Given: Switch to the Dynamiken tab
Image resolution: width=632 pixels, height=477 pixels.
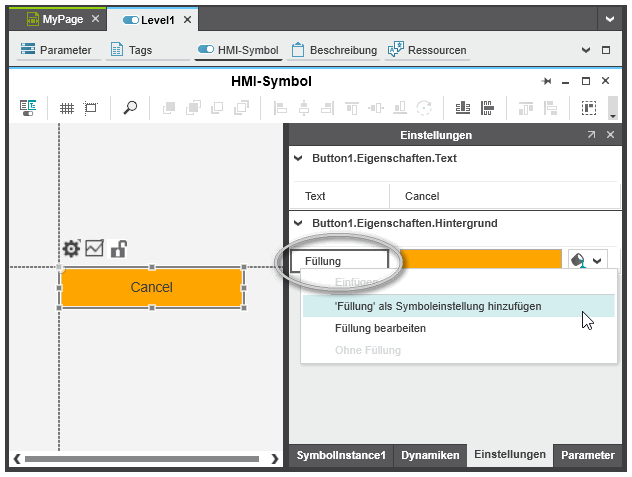Looking at the screenshot, I should [x=430, y=455].
